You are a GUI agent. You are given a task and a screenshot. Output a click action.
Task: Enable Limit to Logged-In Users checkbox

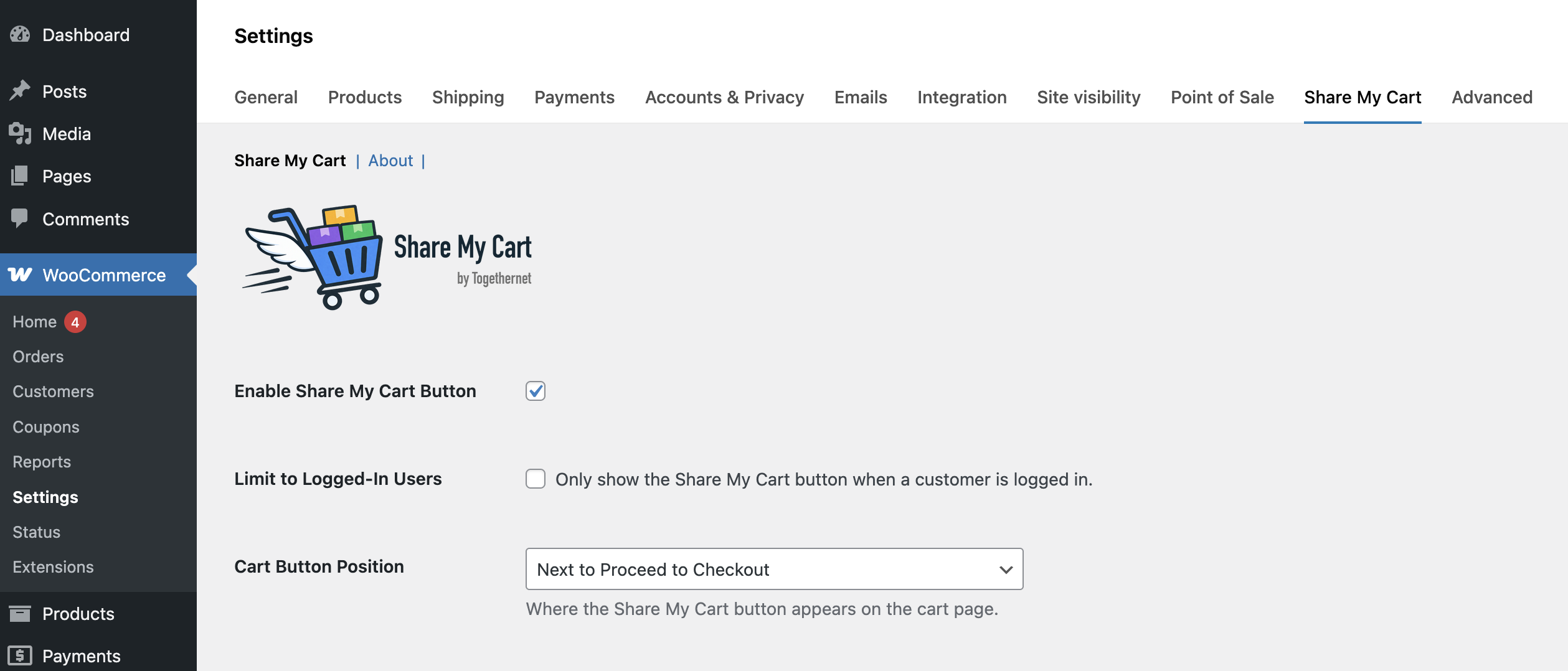tap(535, 479)
